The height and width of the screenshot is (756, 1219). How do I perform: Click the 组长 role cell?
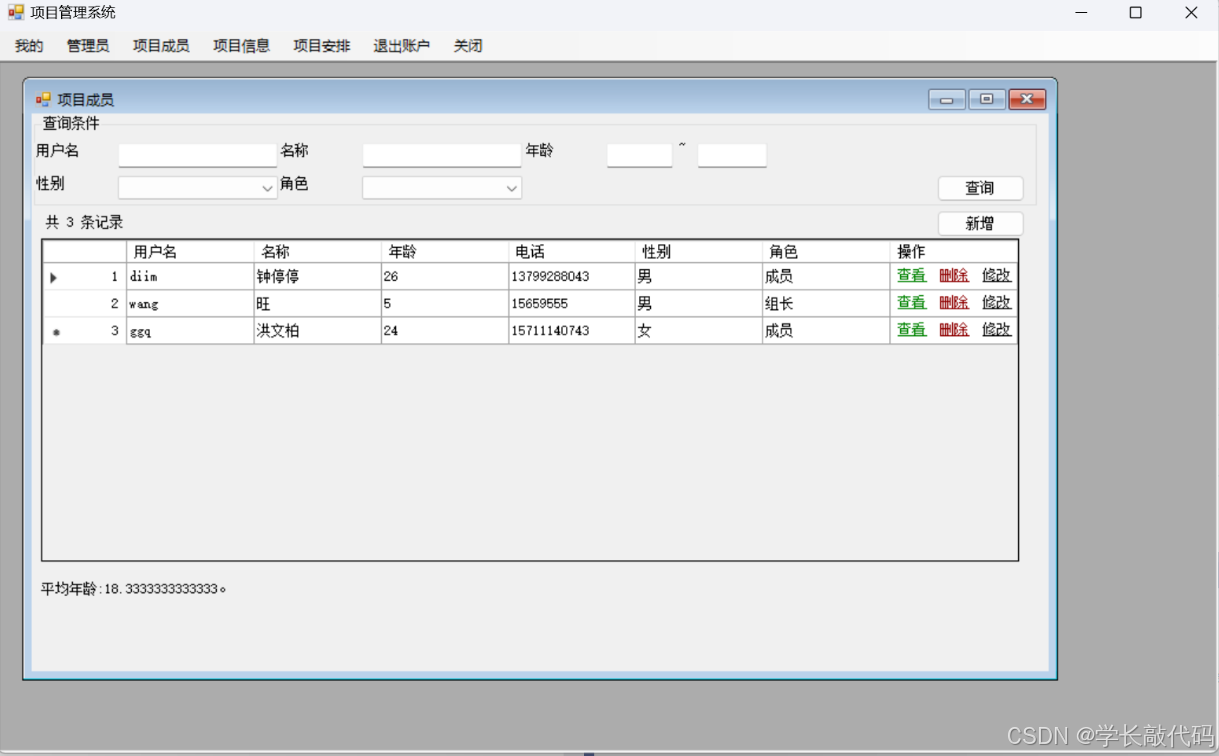click(825, 304)
